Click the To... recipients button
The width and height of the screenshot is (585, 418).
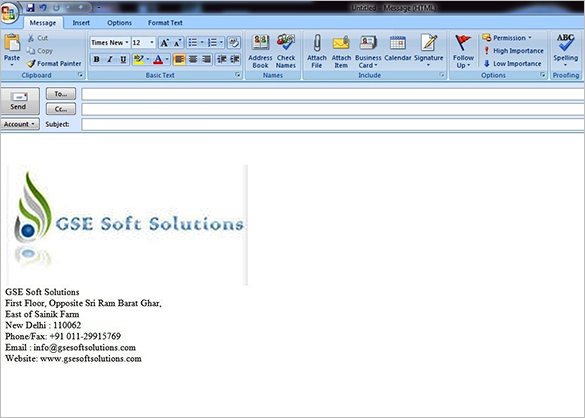61,94
